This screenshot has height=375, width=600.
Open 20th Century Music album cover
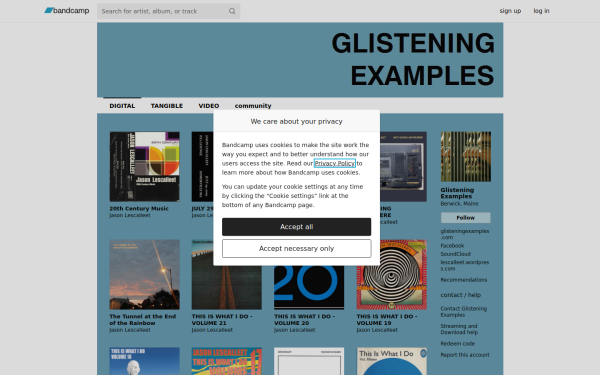tap(145, 166)
